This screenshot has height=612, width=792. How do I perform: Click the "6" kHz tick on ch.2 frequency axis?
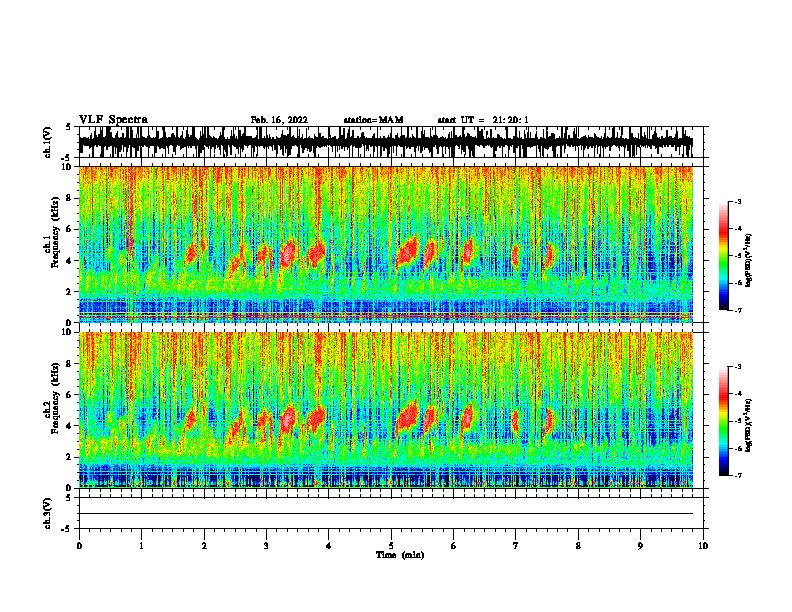(x=70, y=394)
